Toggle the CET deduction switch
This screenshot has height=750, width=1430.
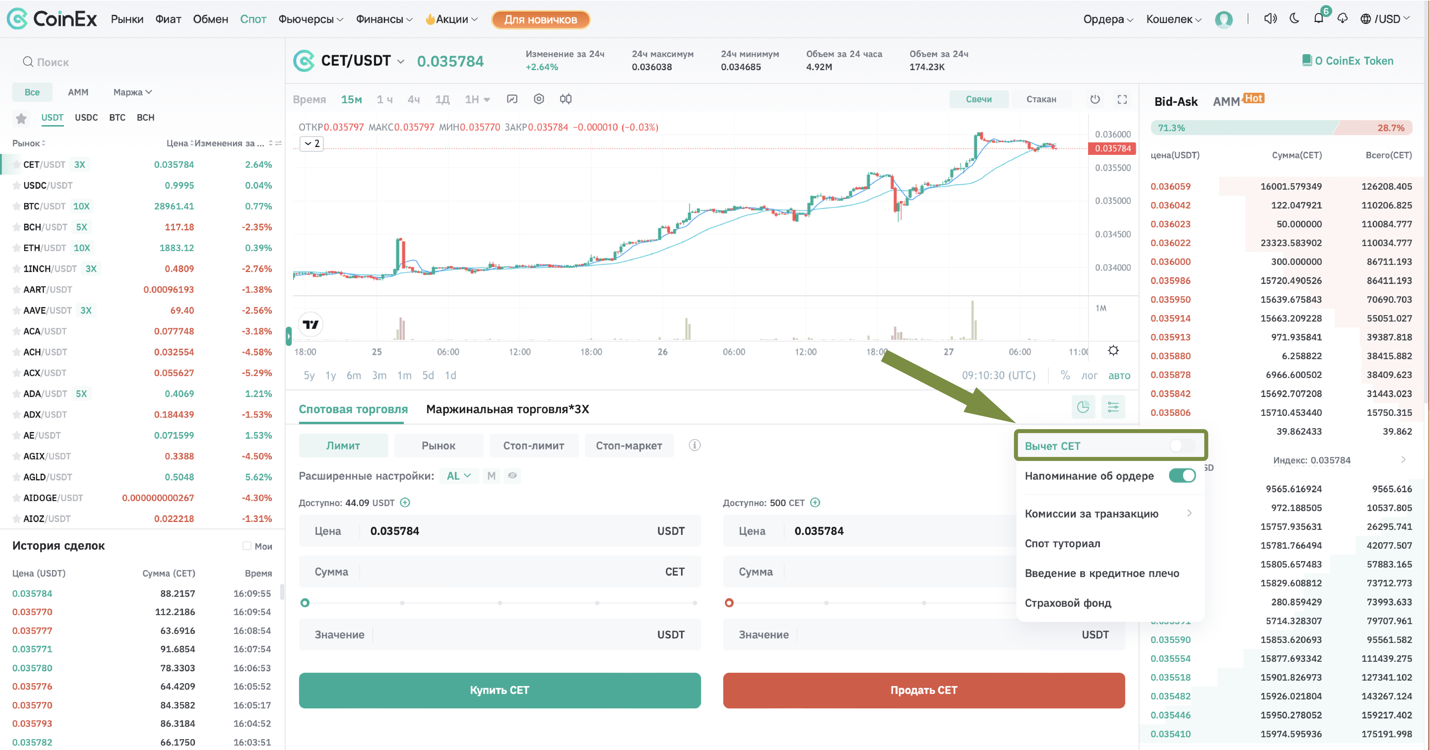point(1182,446)
